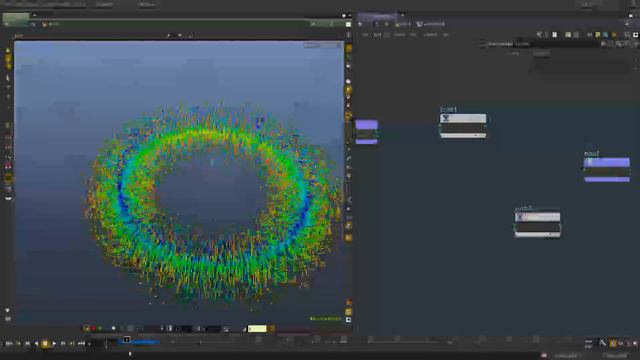
Task: Click the yellow highlighted field below viewport
Action: [x=257, y=329]
